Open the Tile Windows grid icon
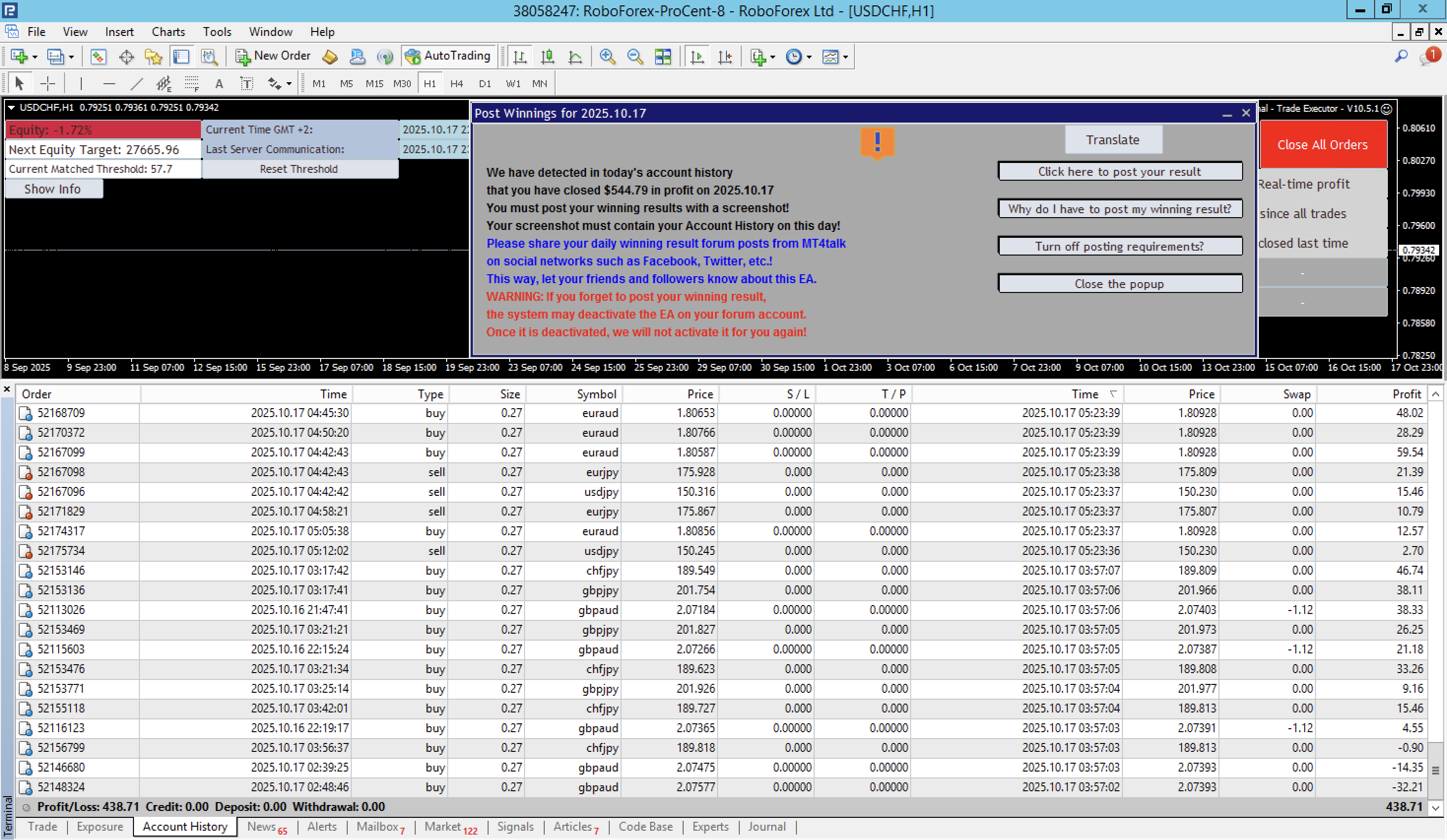 click(x=662, y=56)
